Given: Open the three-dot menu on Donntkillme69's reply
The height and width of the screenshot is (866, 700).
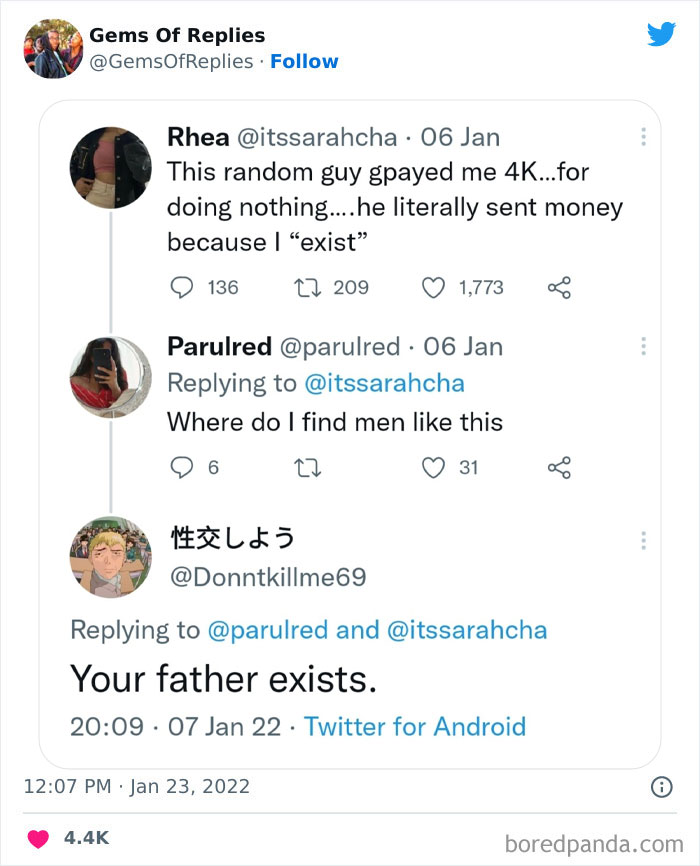Looking at the screenshot, I should click(644, 541).
